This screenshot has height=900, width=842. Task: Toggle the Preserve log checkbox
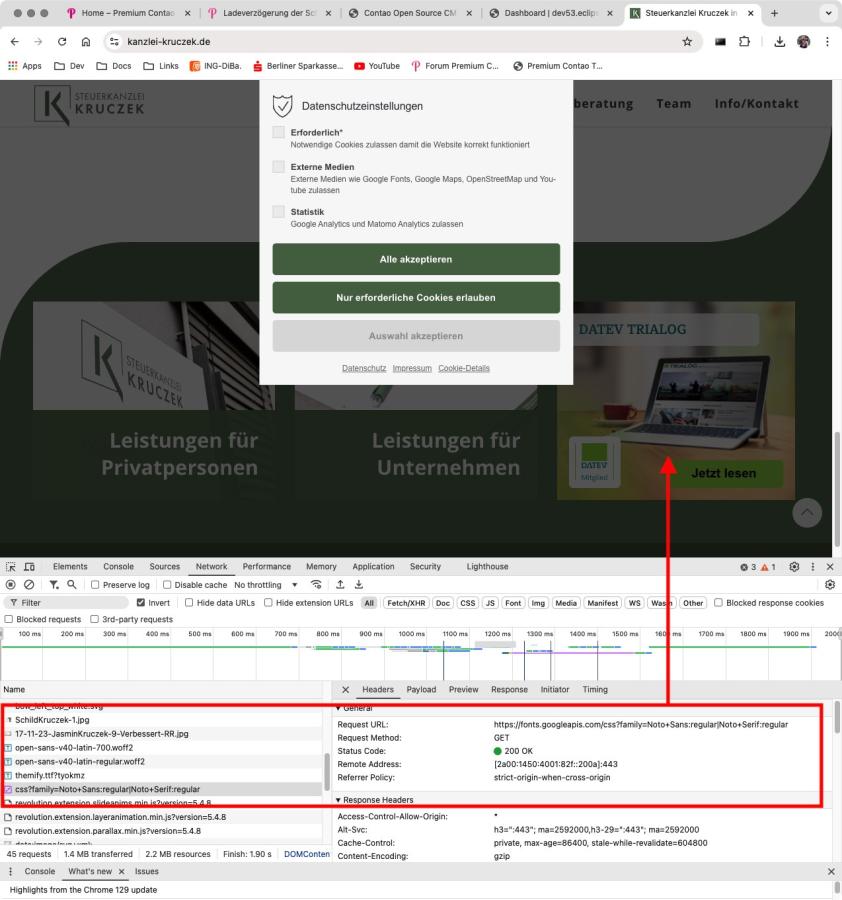tap(95, 584)
